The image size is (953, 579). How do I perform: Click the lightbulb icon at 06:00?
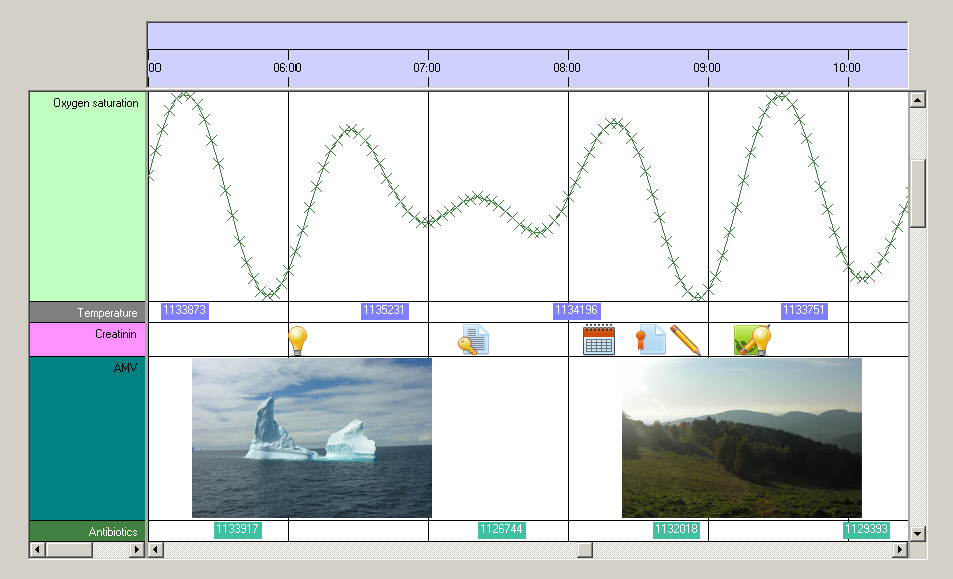(296, 340)
